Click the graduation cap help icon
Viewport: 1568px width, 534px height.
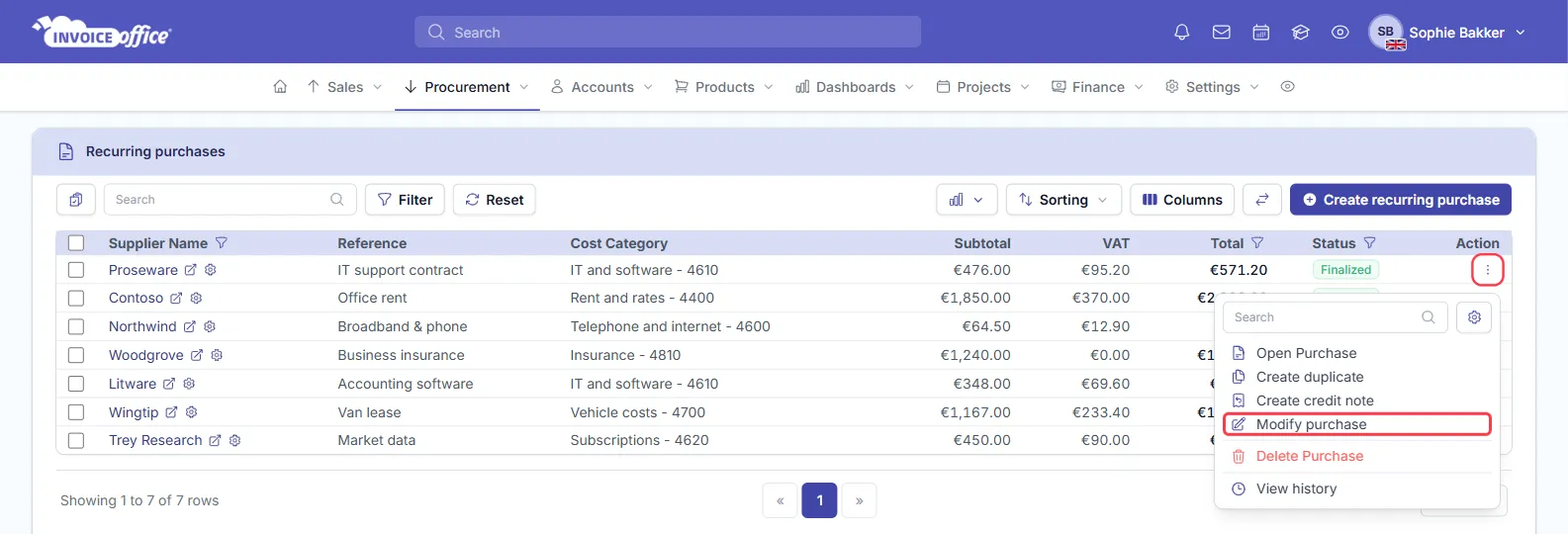[x=1301, y=33]
